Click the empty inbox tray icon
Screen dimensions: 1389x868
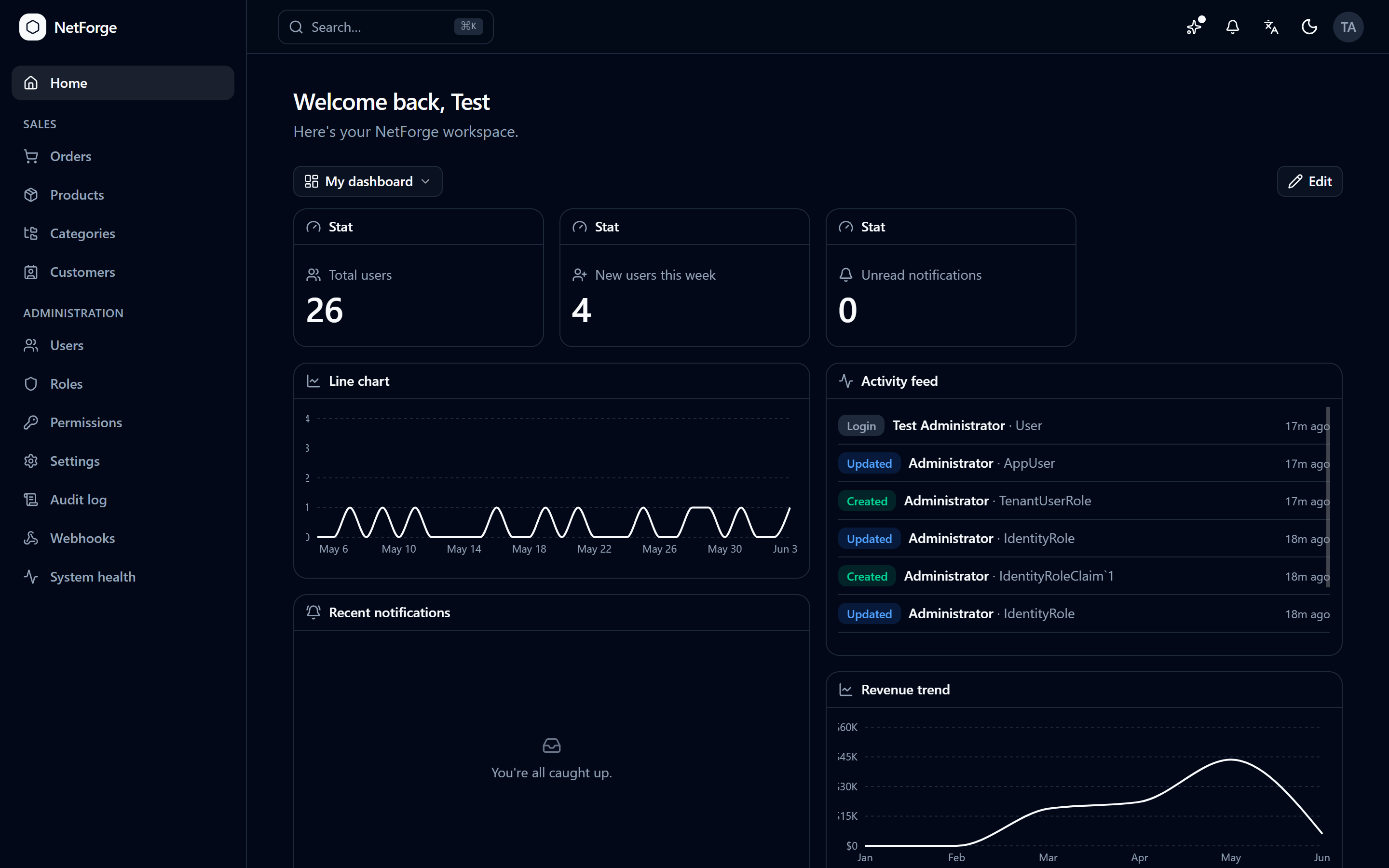coord(552,746)
